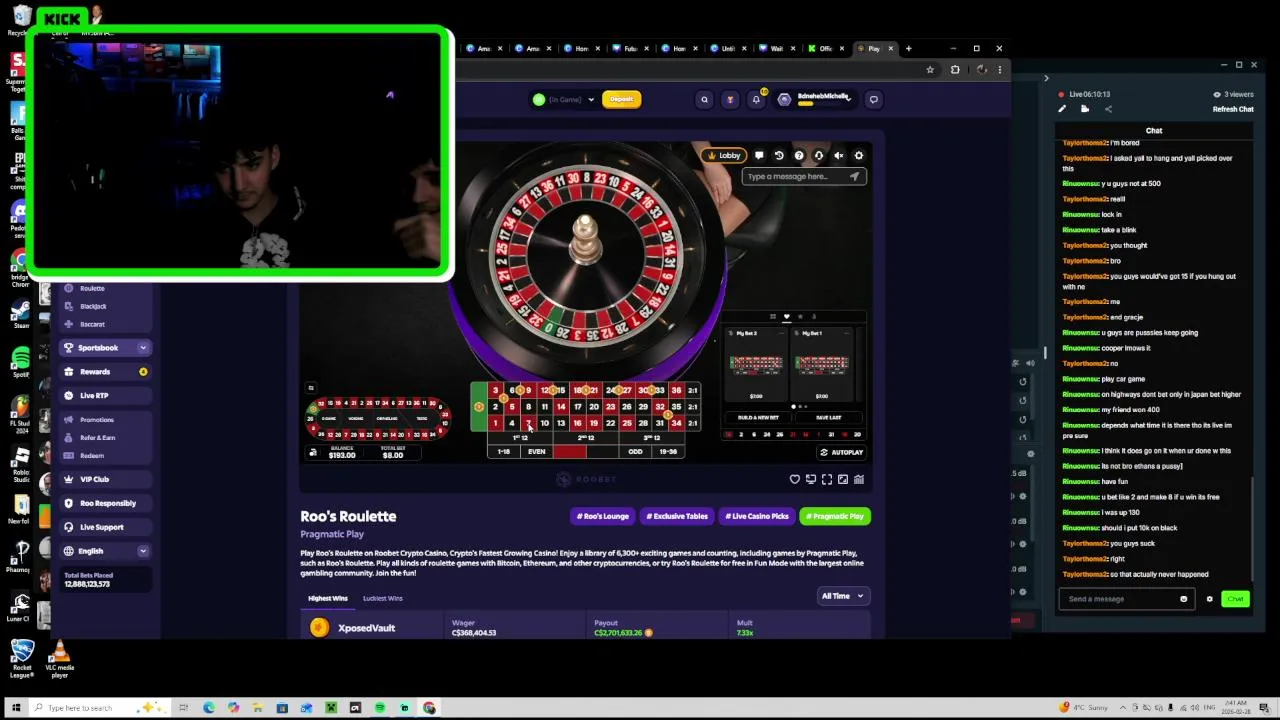Open Refer & Earn in sidebar

(x=98, y=437)
